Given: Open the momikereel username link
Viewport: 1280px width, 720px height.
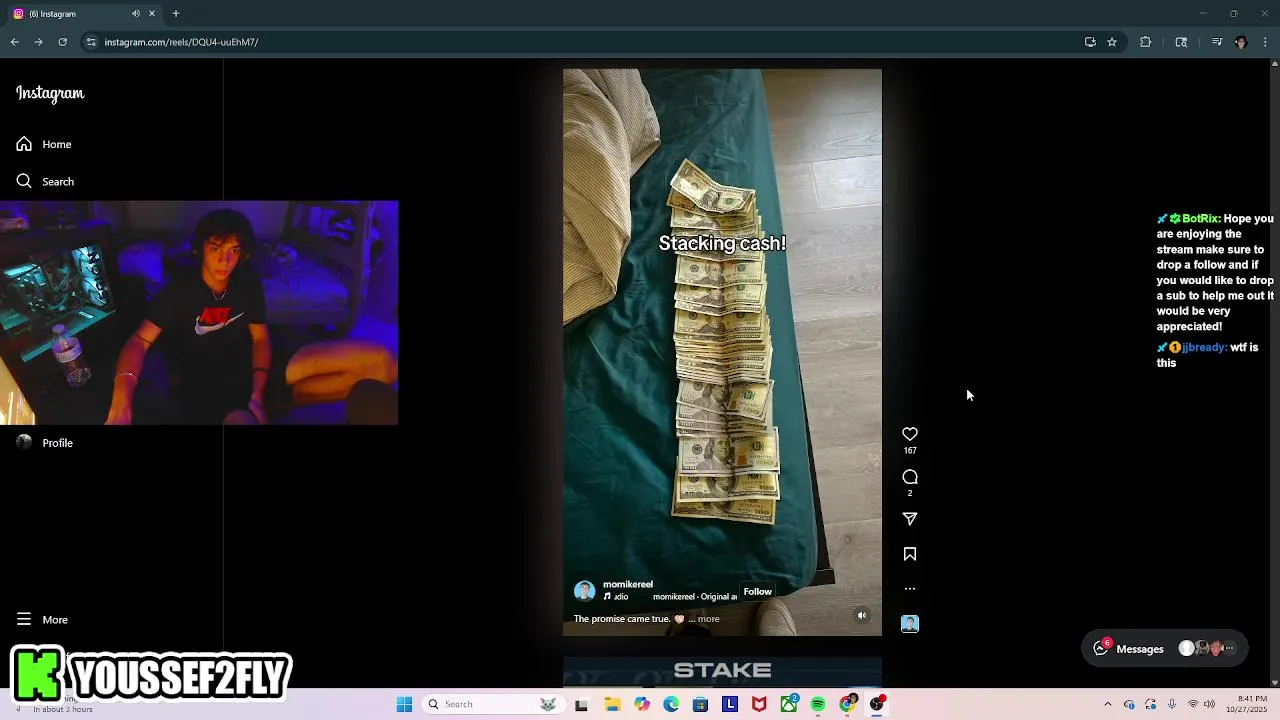Looking at the screenshot, I should (x=628, y=584).
